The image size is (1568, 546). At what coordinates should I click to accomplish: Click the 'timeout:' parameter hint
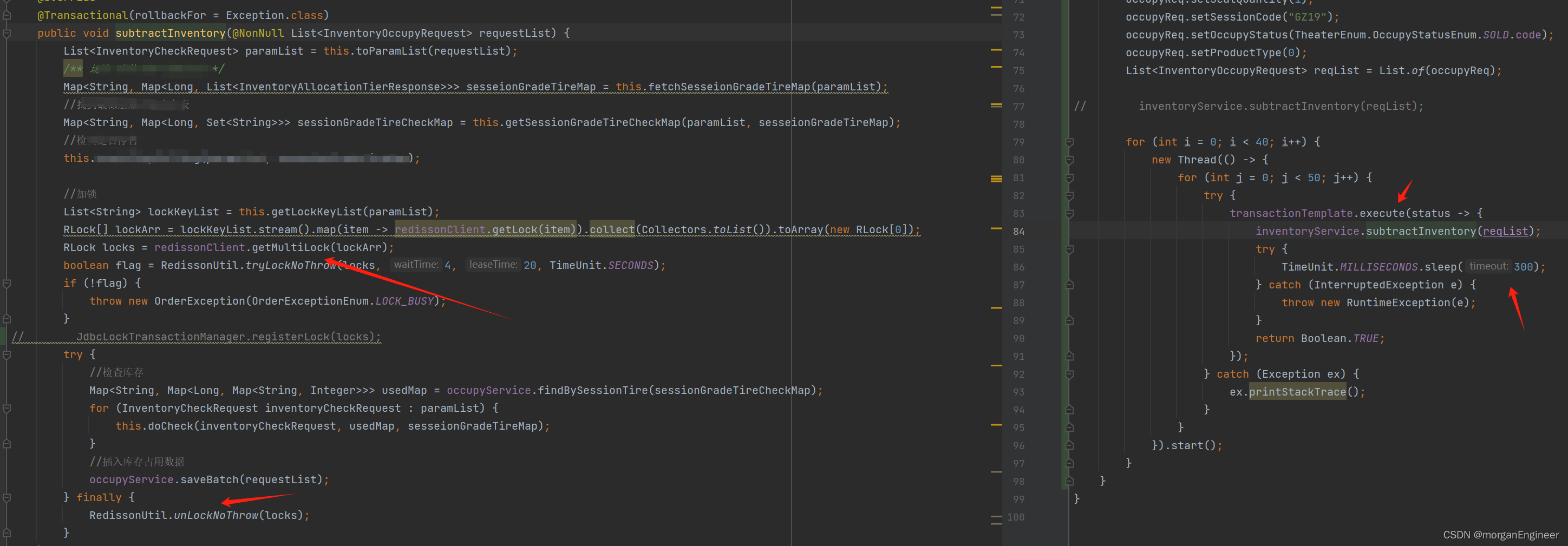1488,266
